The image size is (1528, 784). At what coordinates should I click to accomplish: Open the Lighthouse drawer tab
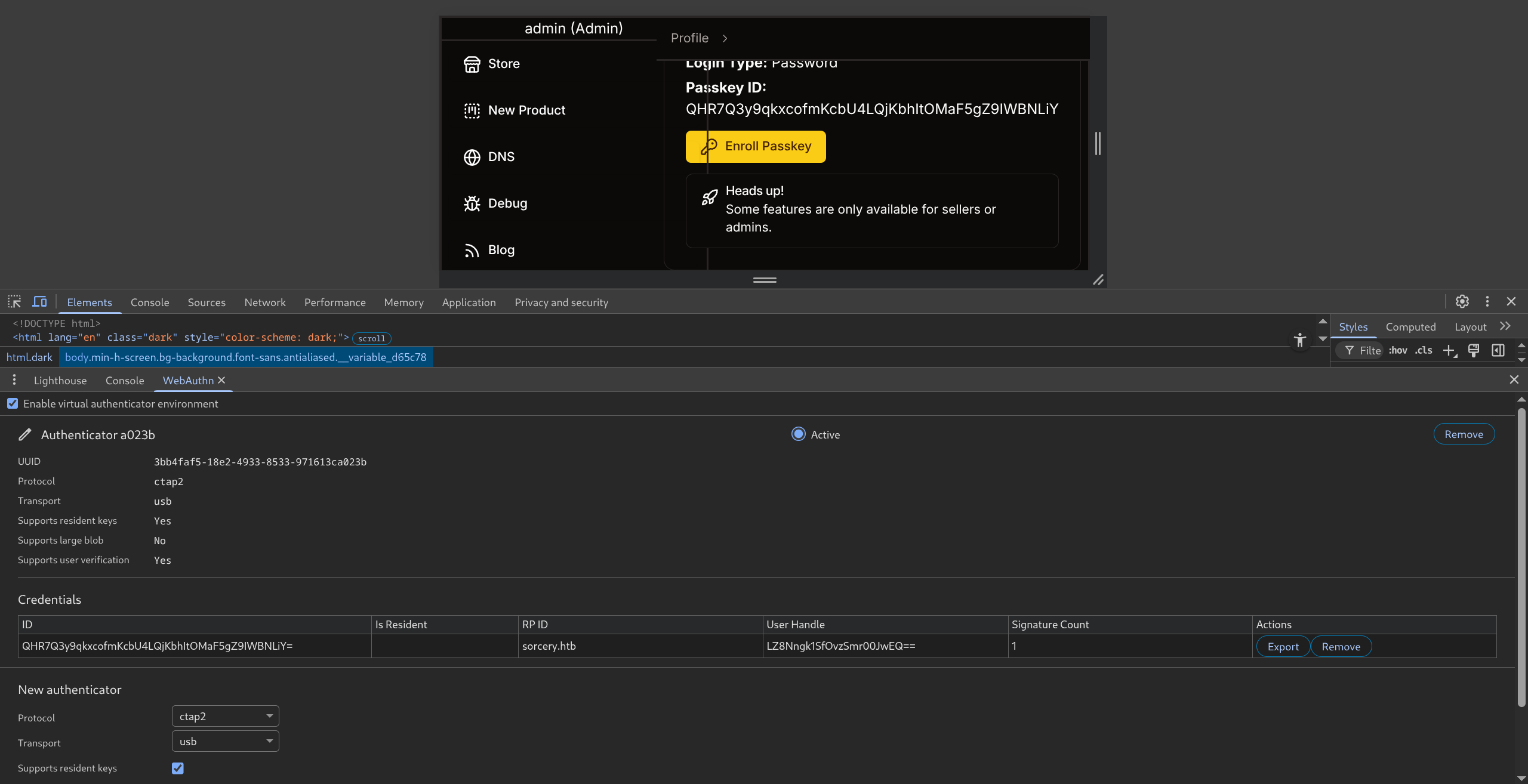click(60, 380)
